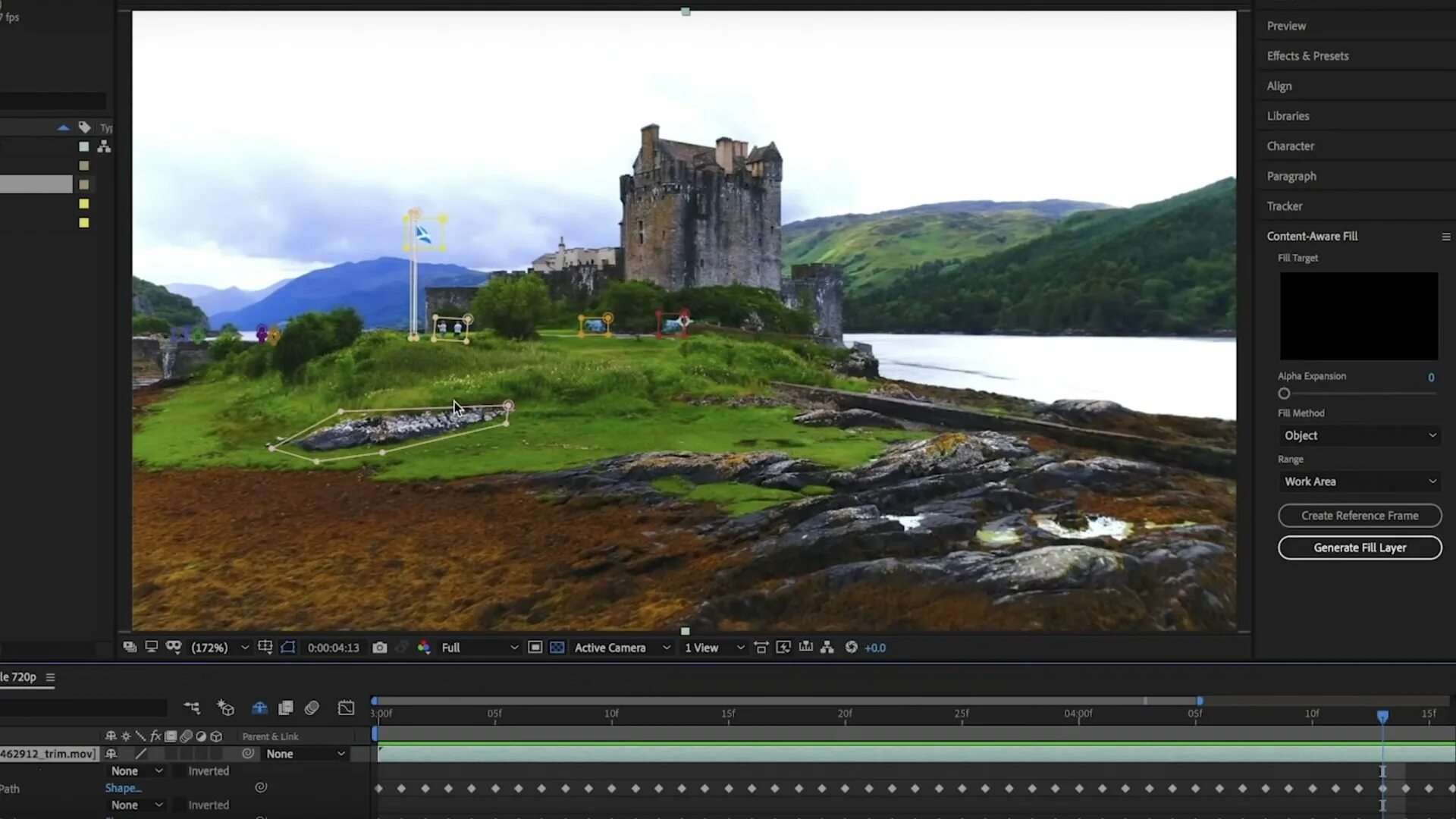Open the Graph Editor in the timeline
The height and width of the screenshot is (819, 1456).
(x=346, y=708)
